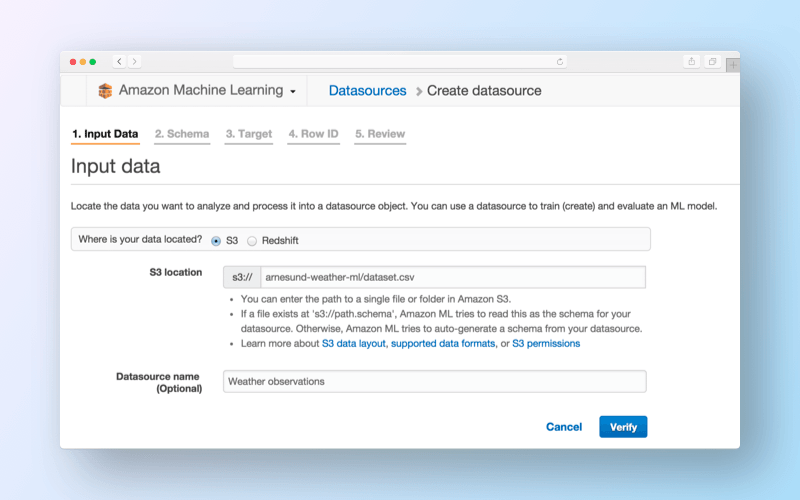800x500 pixels.
Task: Go back with the browser back arrow
Action: pos(119,62)
